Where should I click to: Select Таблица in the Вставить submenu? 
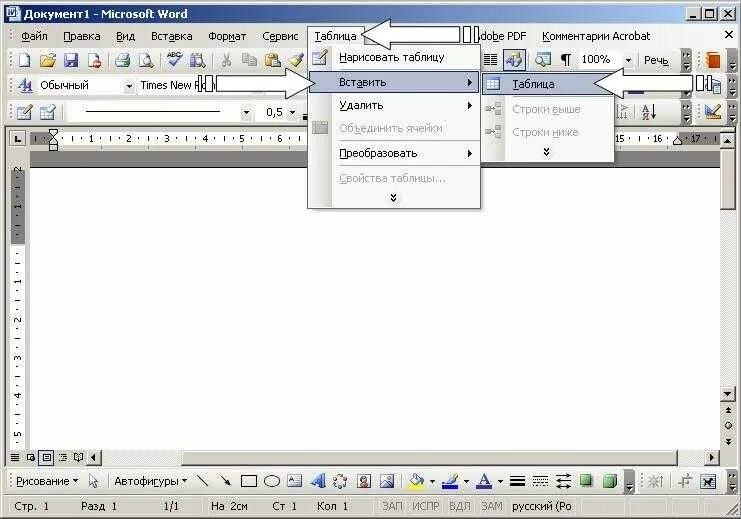547,84
